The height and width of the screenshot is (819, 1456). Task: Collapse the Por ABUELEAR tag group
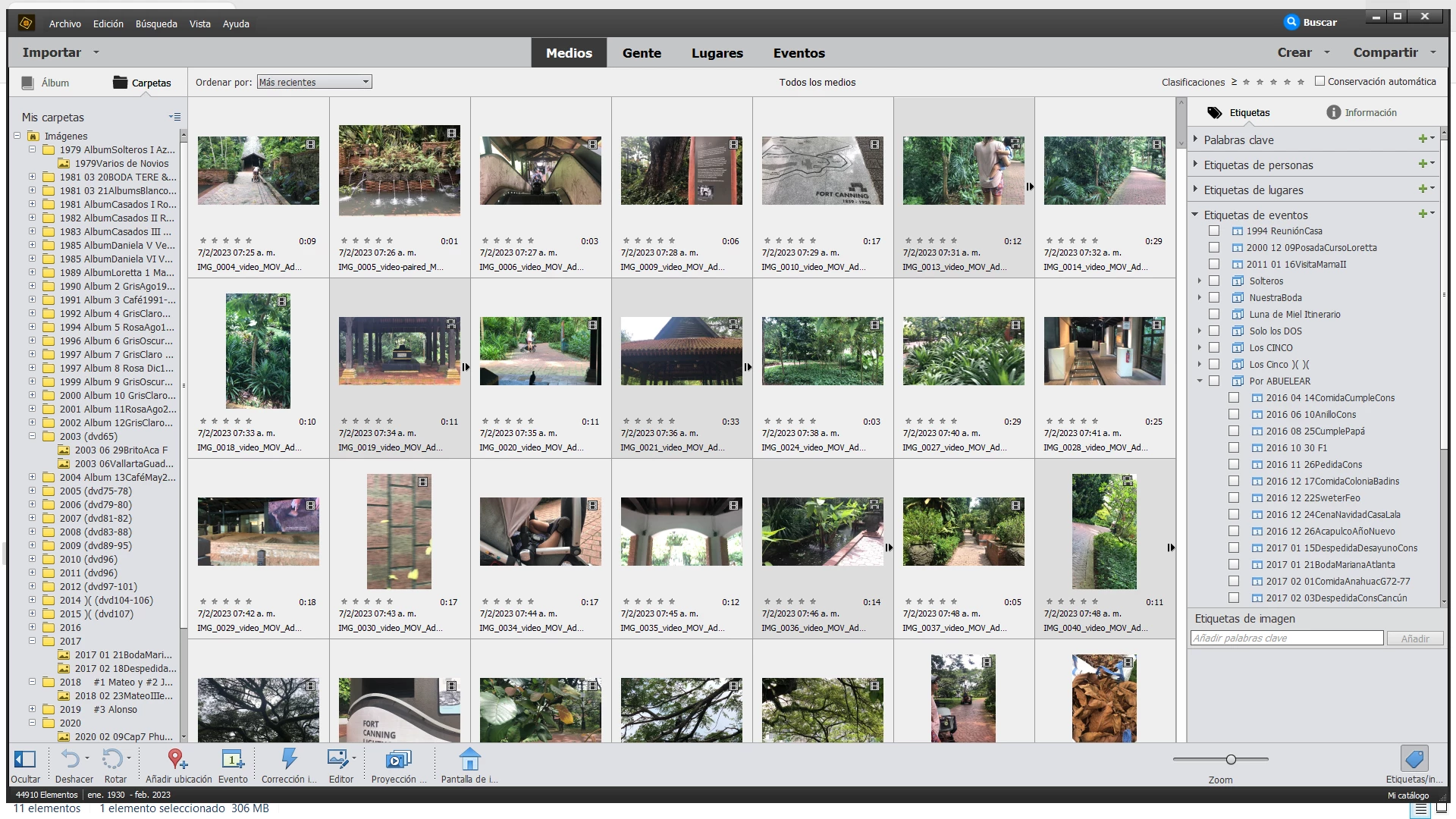click(x=1200, y=381)
